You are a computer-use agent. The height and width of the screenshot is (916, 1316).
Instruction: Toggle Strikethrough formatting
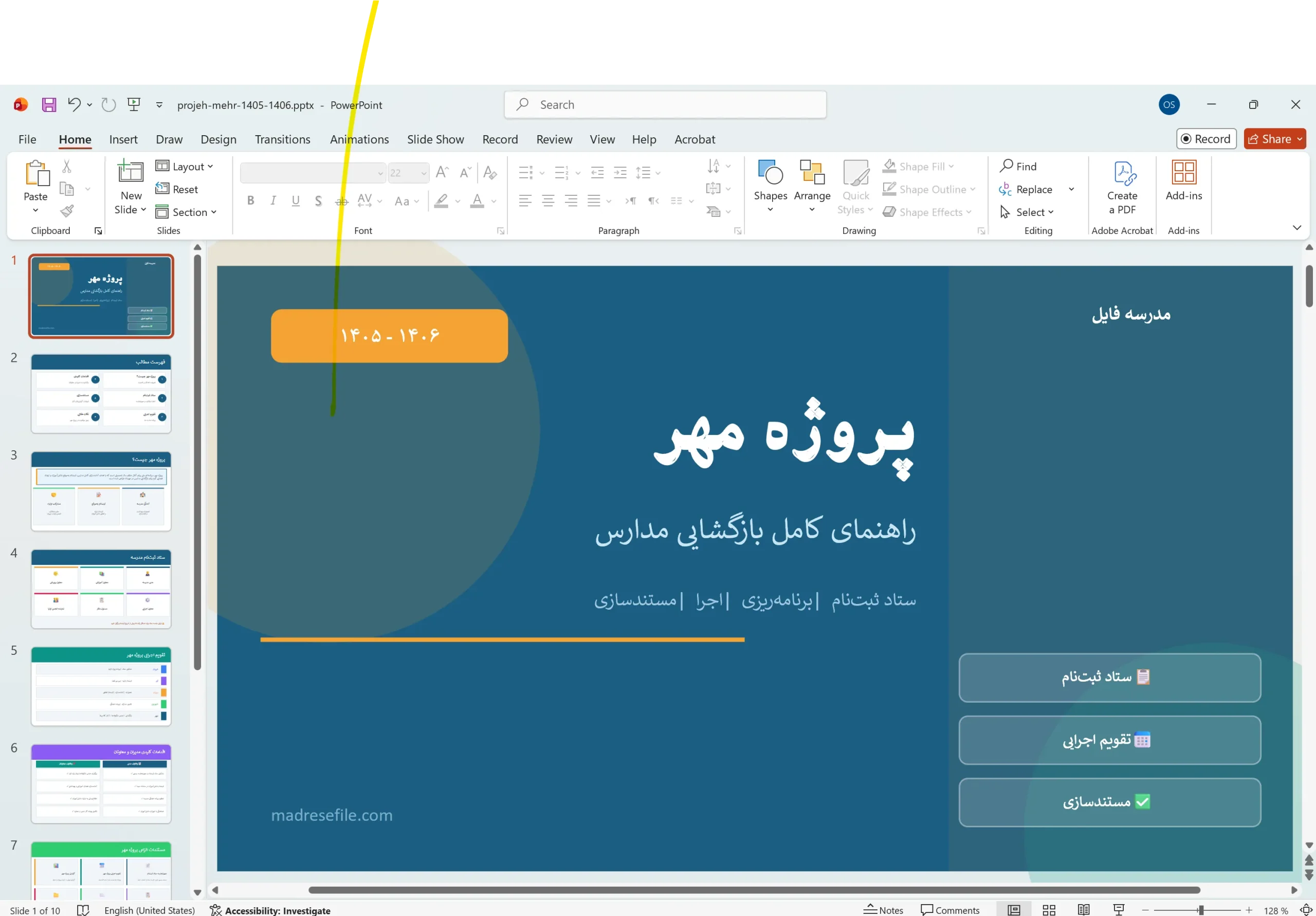click(x=342, y=200)
